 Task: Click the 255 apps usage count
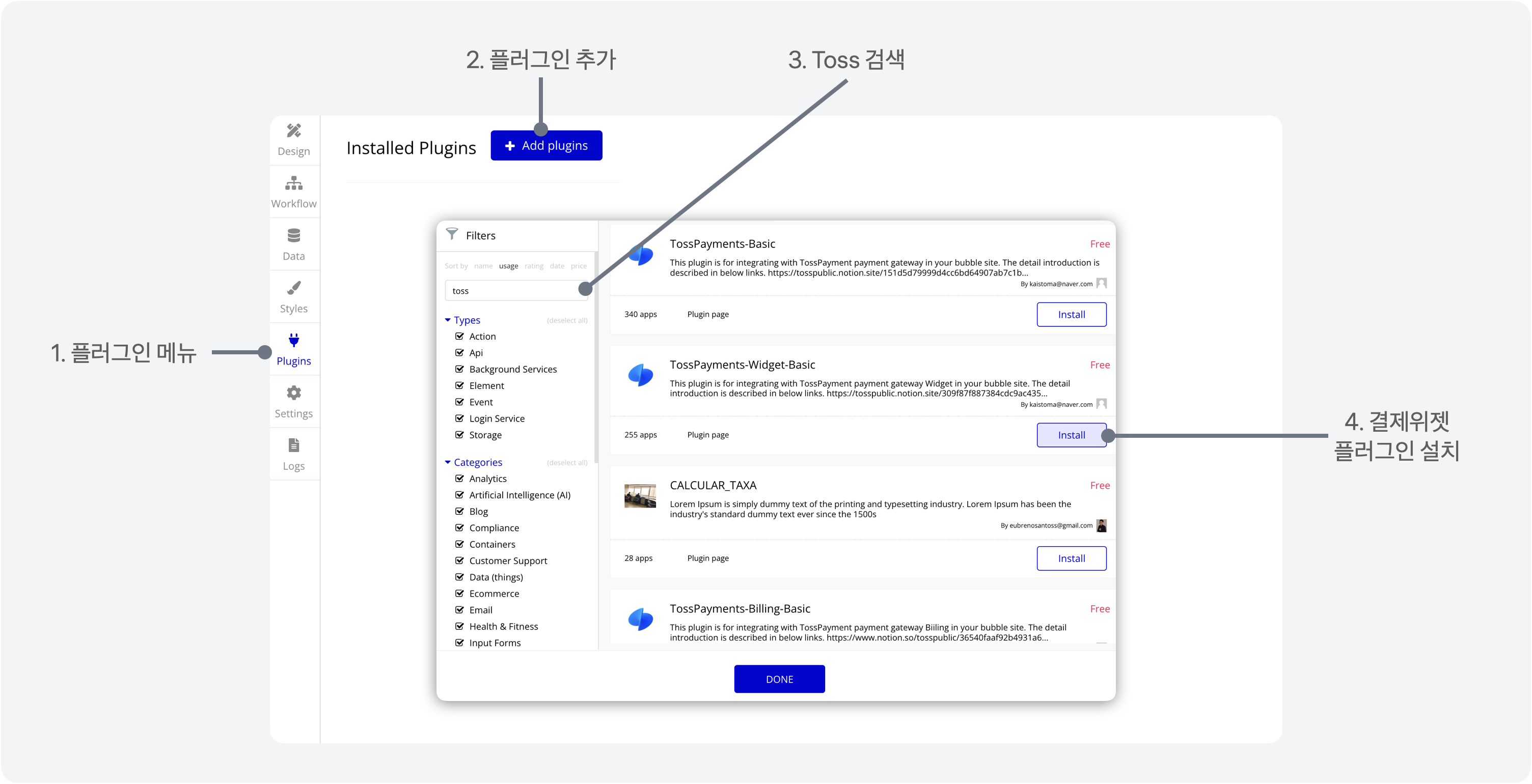(641, 435)
